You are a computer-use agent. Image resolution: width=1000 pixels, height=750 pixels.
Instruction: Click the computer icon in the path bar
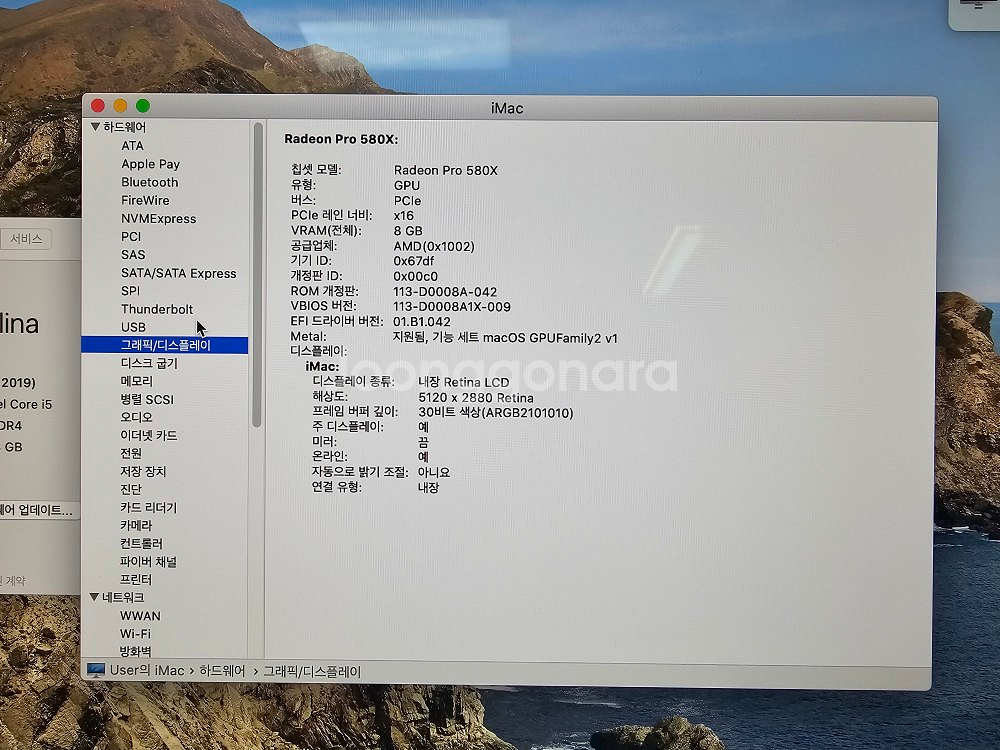pyautogui.click(x=96, y=670)
